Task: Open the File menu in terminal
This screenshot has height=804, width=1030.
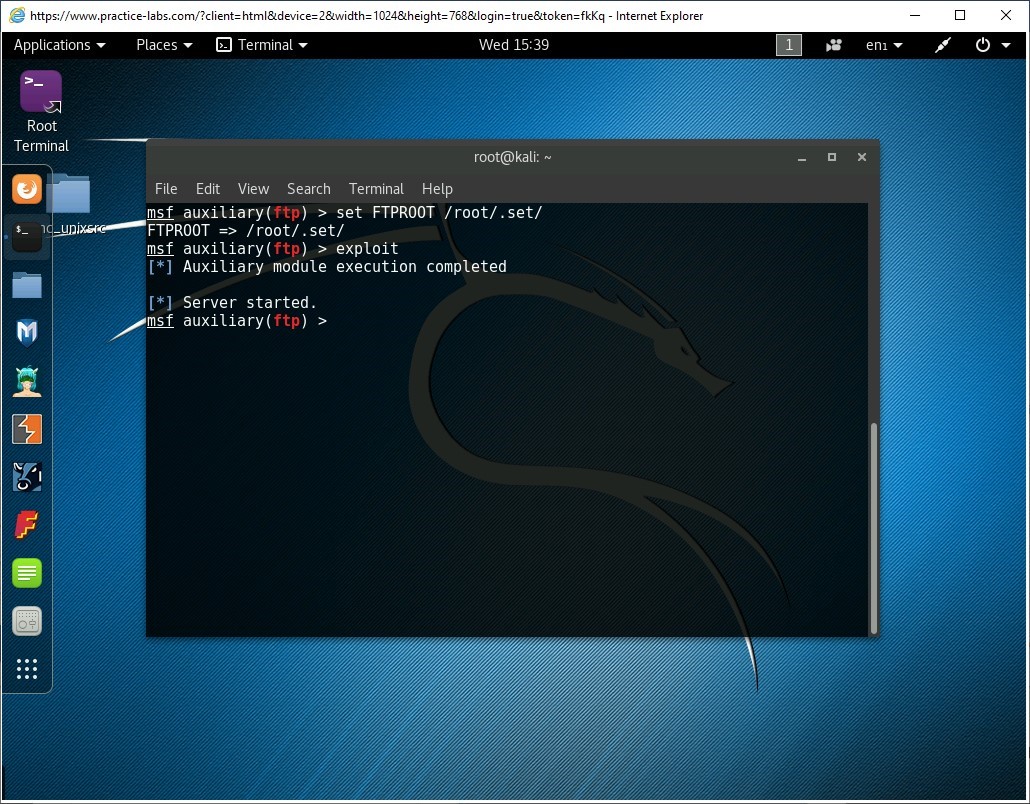Action: 166,189
